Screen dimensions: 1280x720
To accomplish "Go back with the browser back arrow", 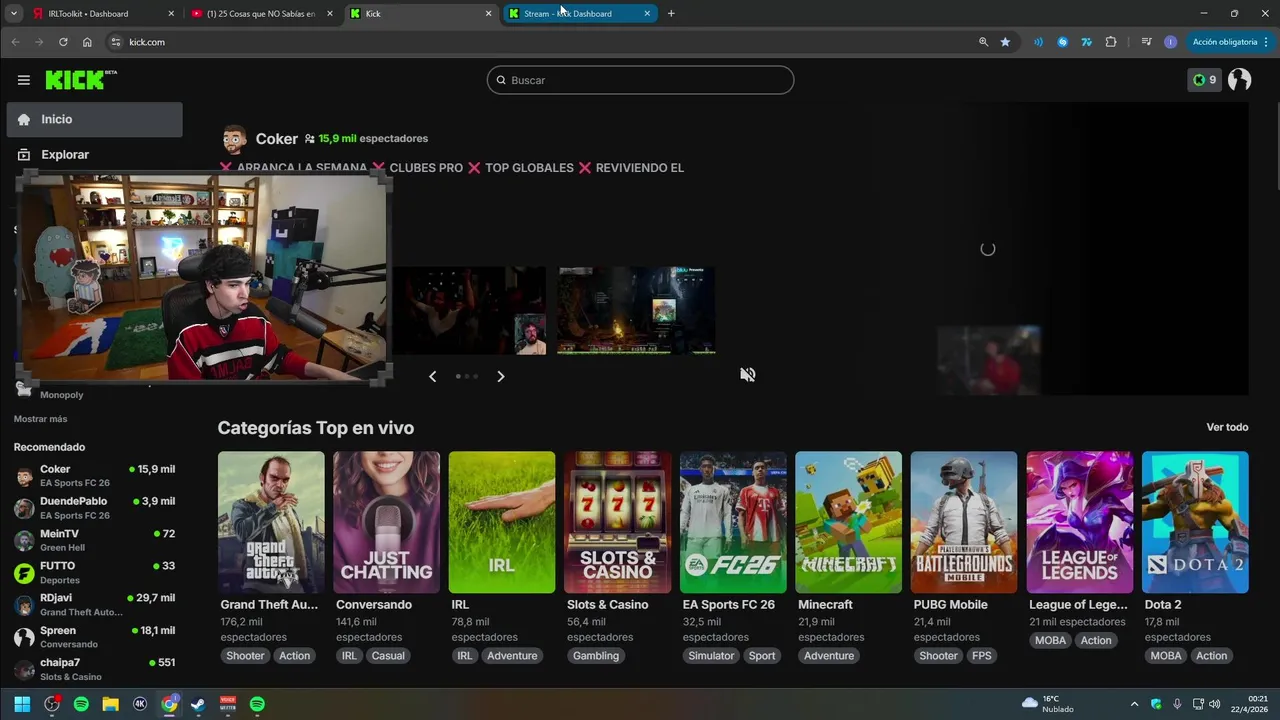I will pyautogui.click(x=15, y=42).
